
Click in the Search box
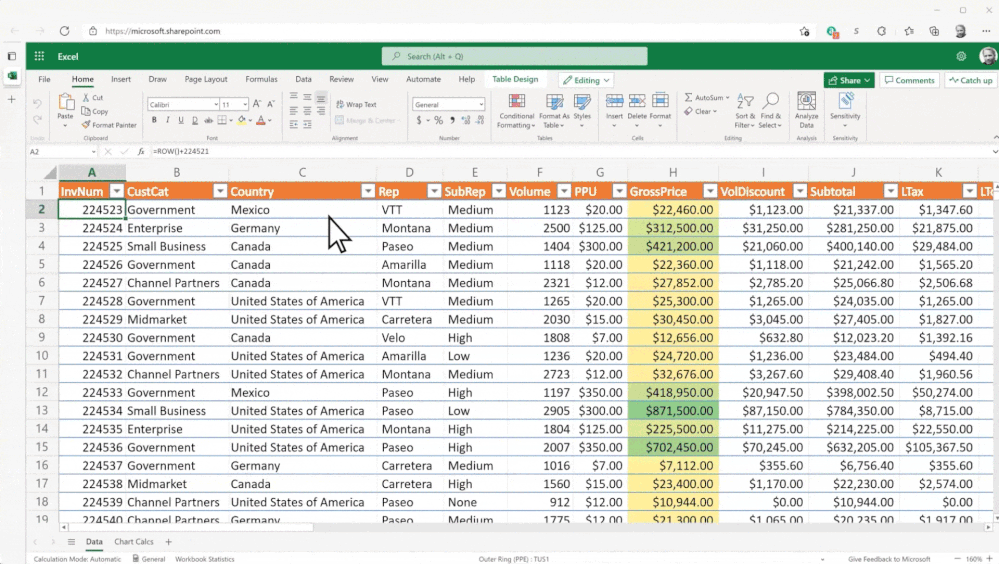coord(514,56)
